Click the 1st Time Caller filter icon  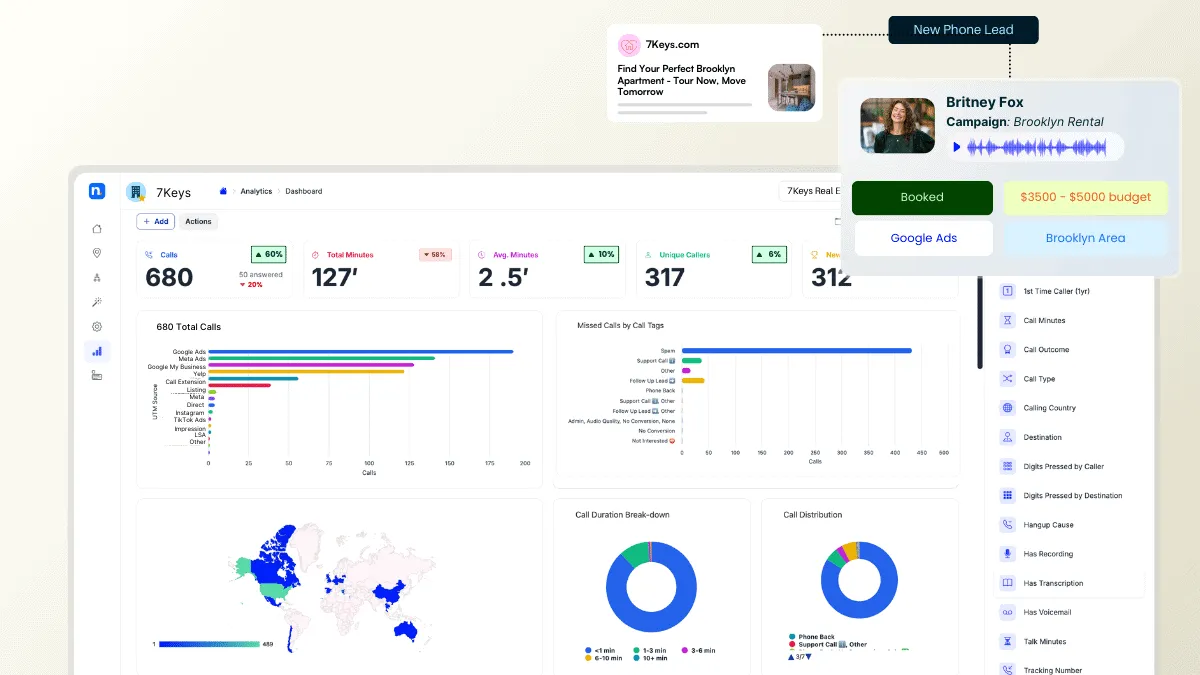1007,291
